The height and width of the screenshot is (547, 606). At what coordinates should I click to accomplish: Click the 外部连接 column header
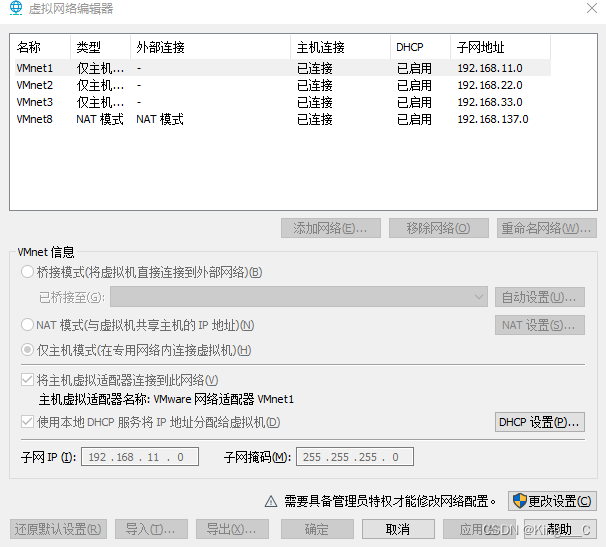211,47
